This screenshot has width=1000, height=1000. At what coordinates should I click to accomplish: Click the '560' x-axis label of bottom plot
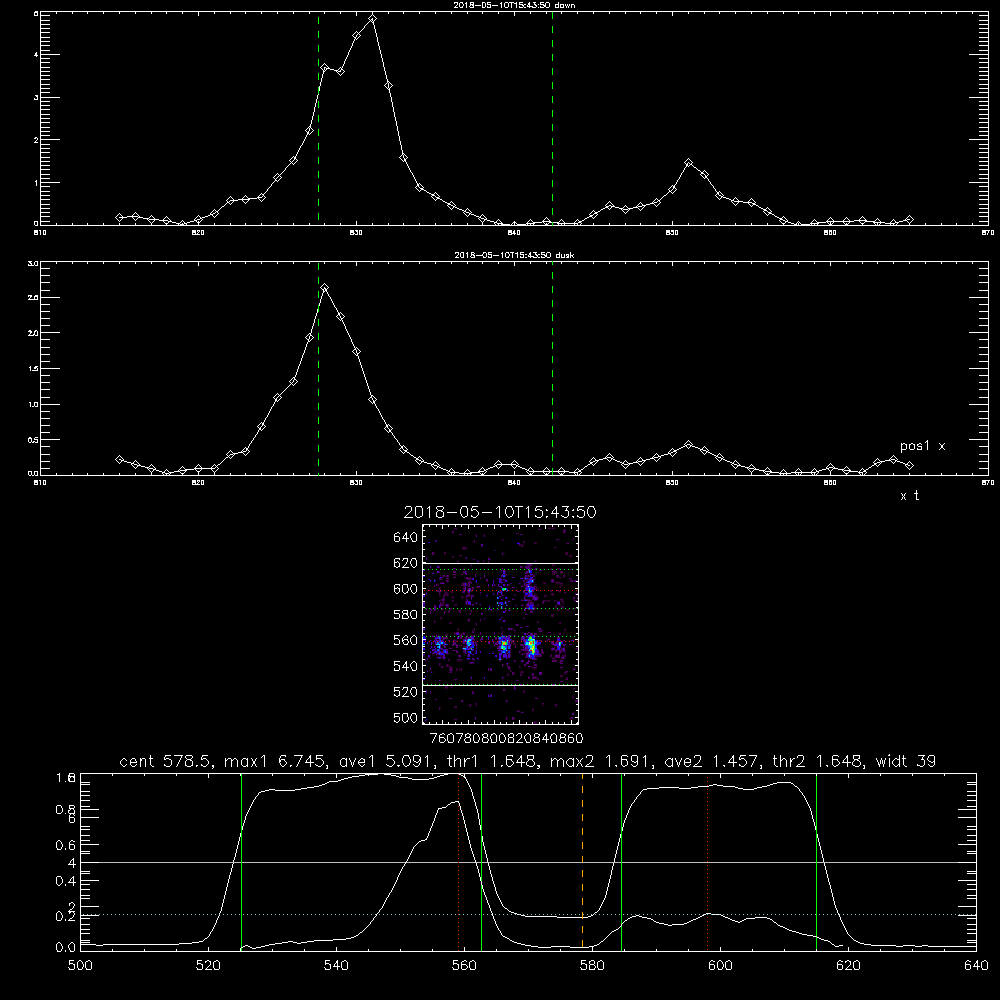click(x=464, y=966)
